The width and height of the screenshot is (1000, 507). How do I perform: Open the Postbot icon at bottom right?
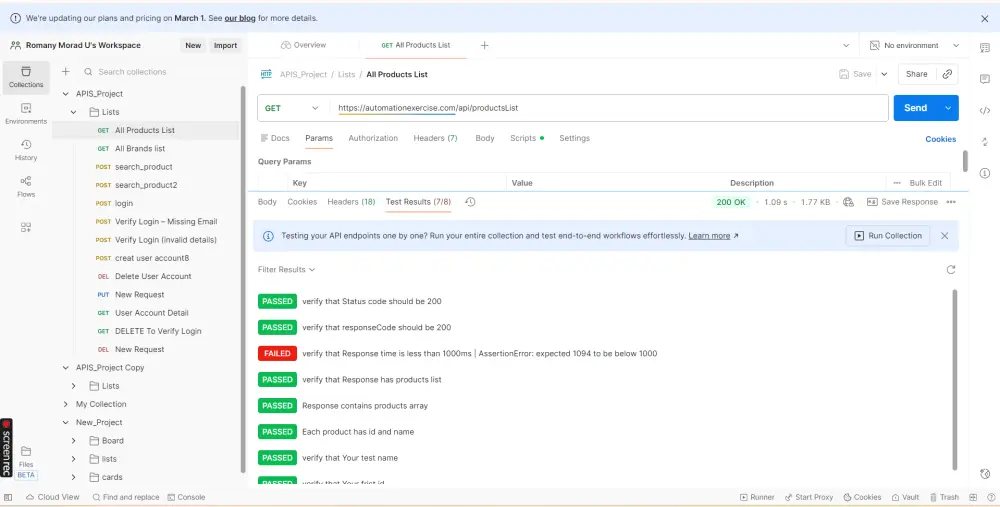click(985, 474)
